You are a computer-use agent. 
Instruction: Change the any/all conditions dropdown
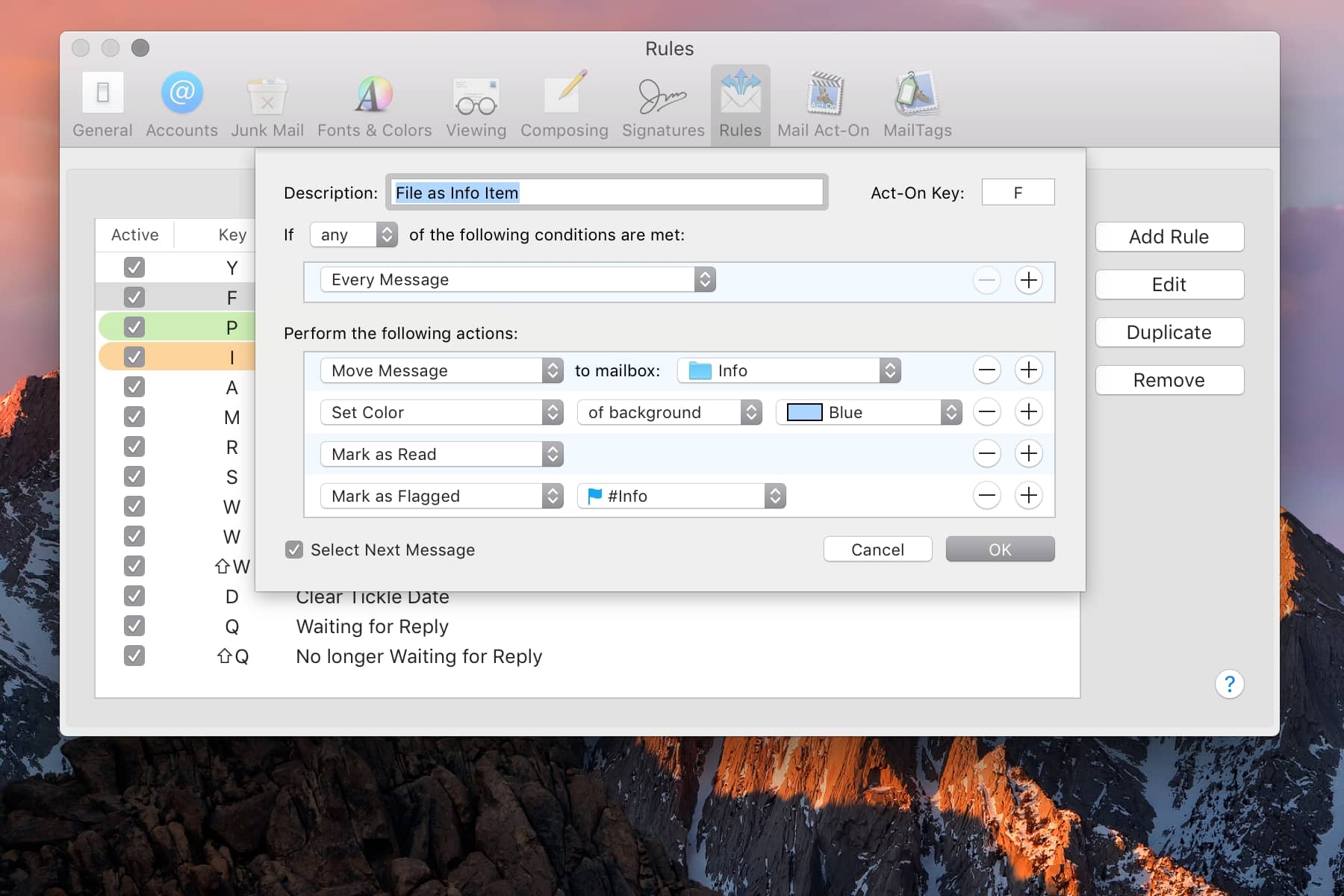(353, 235)
